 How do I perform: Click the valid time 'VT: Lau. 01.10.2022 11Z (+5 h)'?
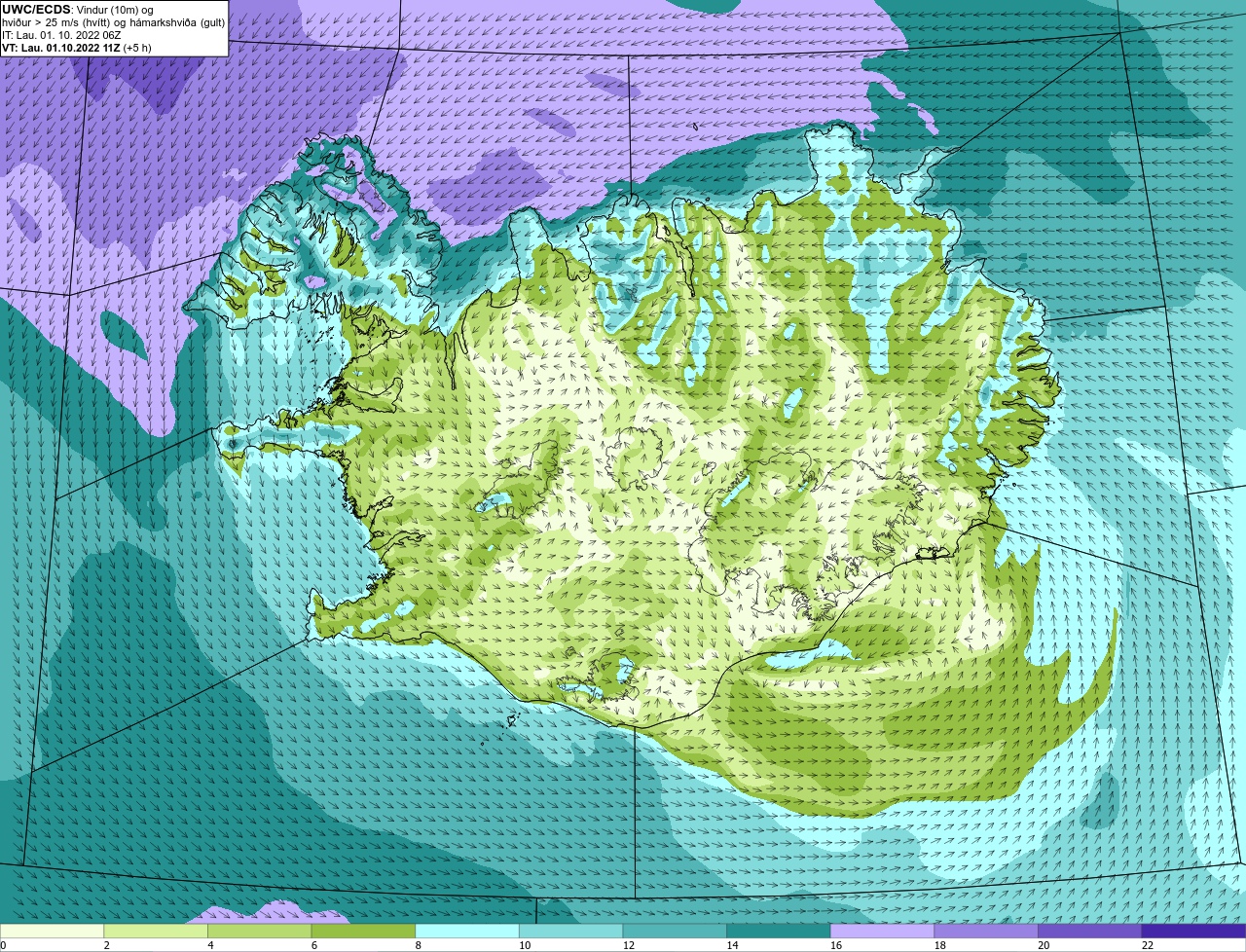[77, 47]
